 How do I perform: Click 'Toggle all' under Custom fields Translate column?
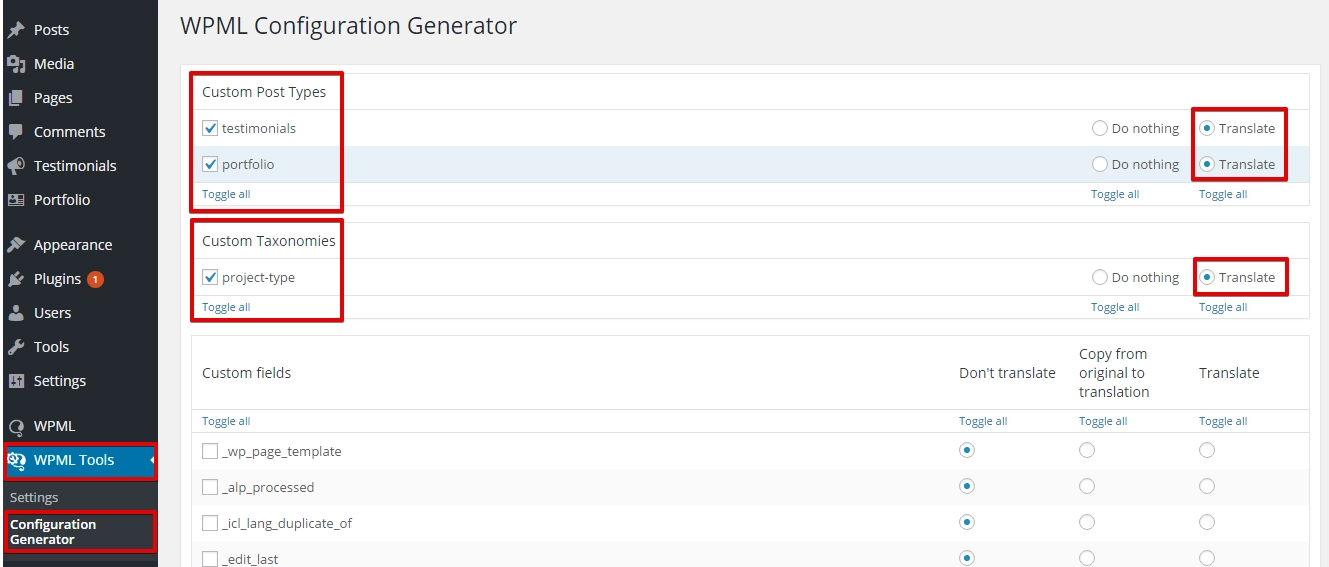pyautogui.click(x=1223, y=421)
